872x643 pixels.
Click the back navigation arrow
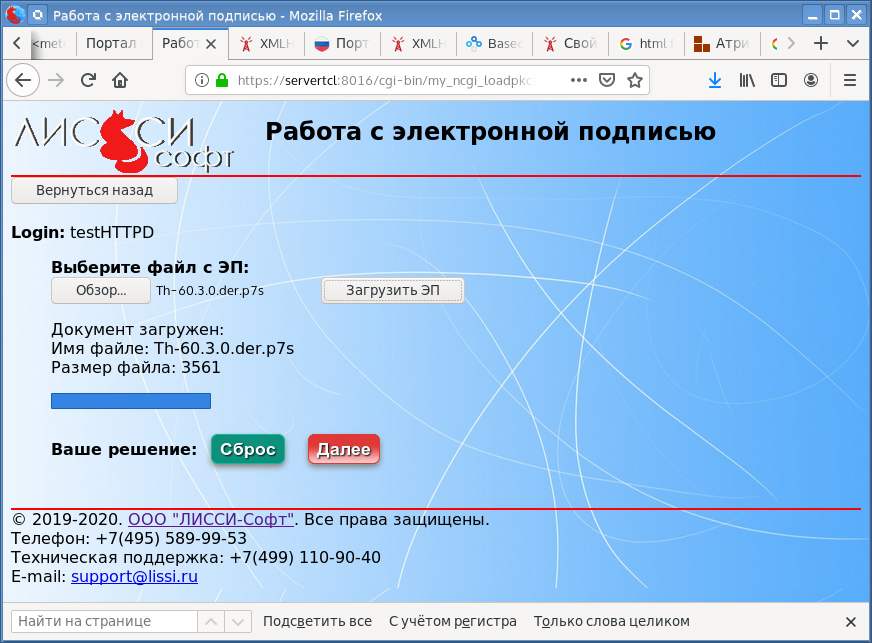pos(23,80)
